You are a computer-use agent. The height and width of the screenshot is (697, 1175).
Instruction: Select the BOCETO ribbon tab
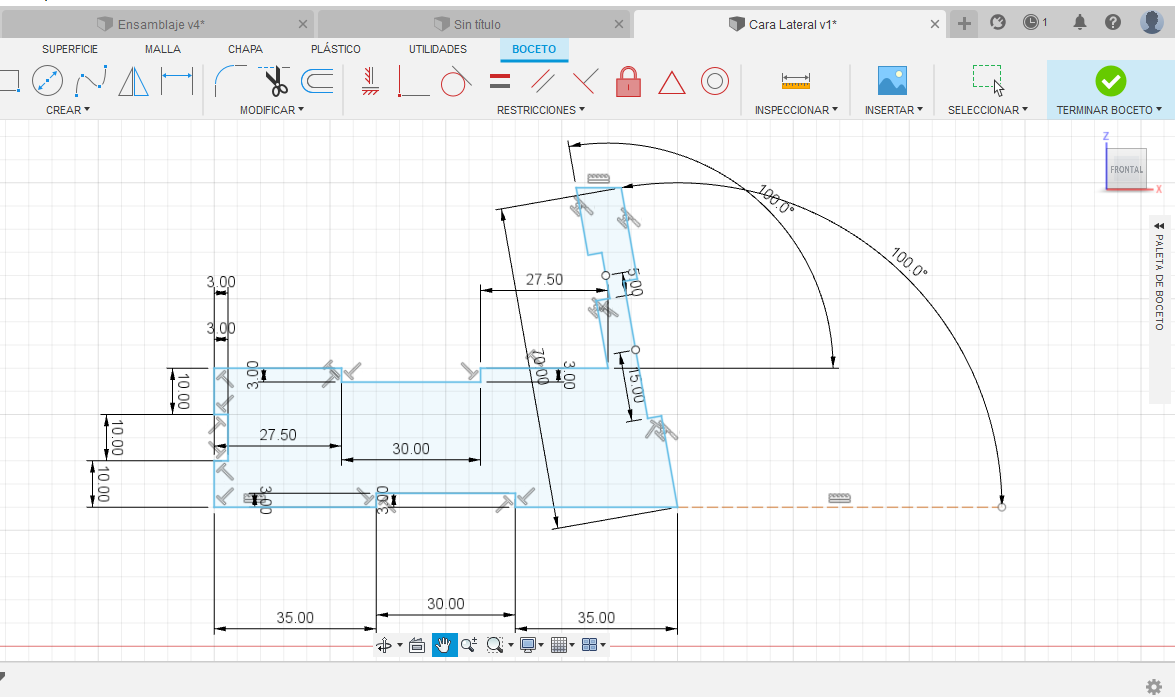click(x=534, y=49)
